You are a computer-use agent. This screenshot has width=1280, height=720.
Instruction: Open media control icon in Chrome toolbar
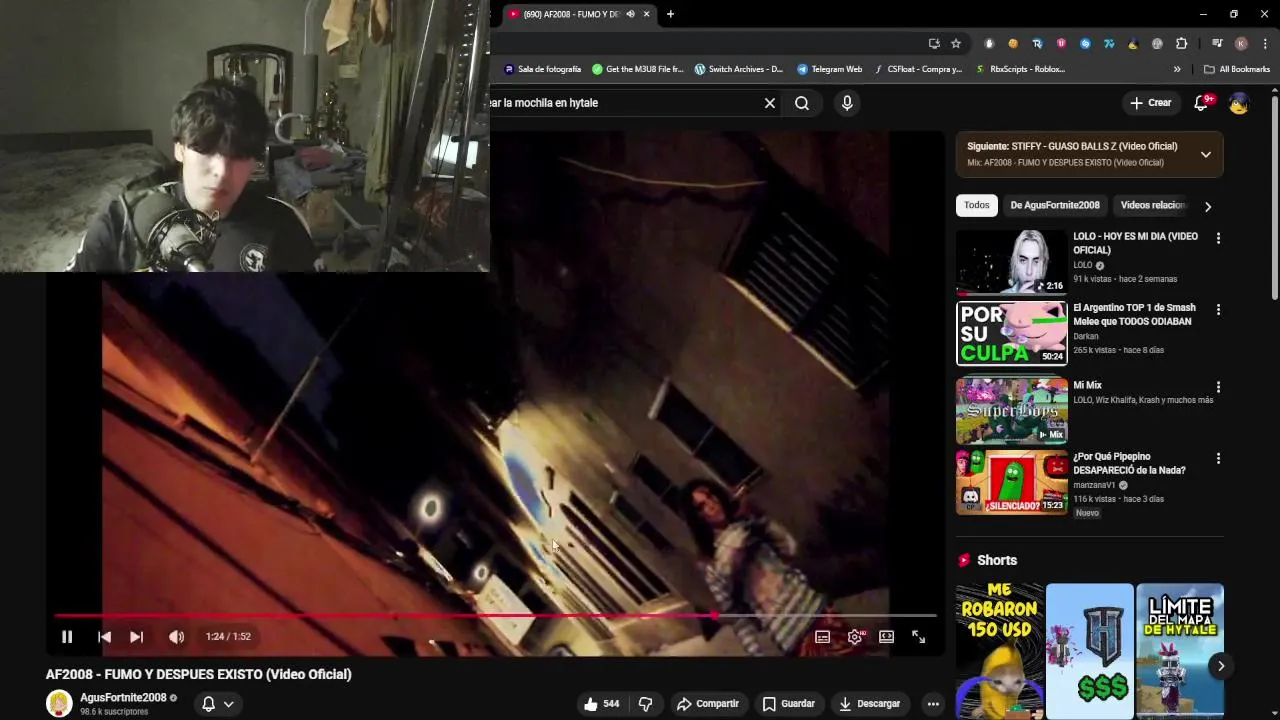click(1217, 43)
